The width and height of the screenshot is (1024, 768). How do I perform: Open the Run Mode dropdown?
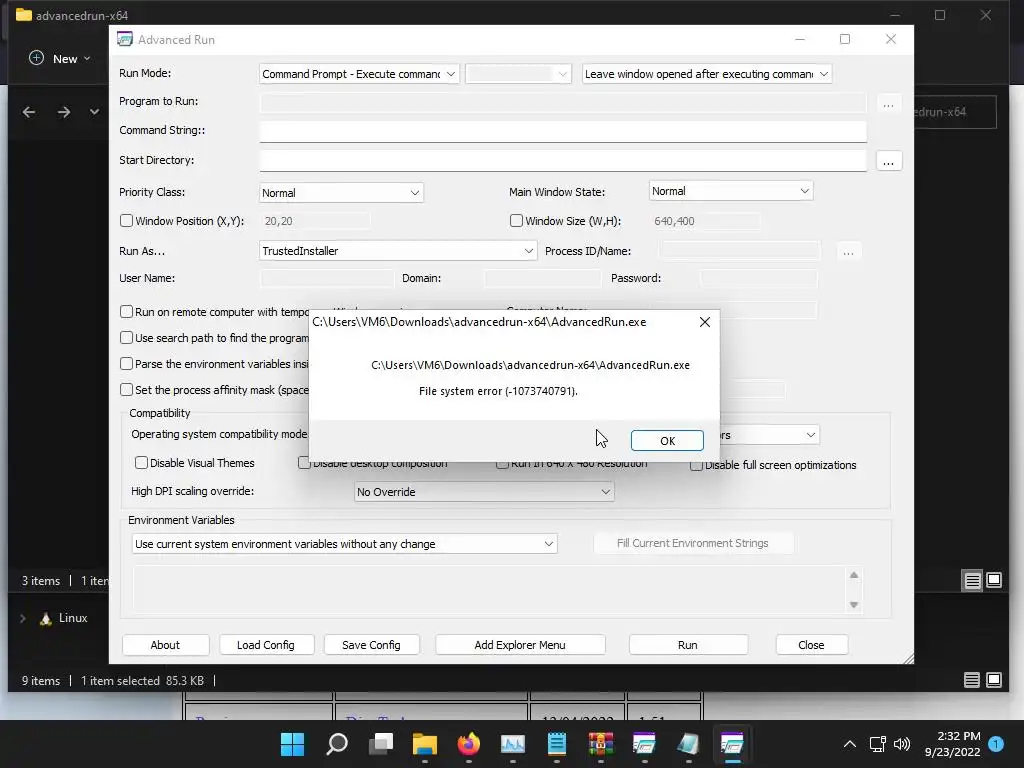pos(359,74)
